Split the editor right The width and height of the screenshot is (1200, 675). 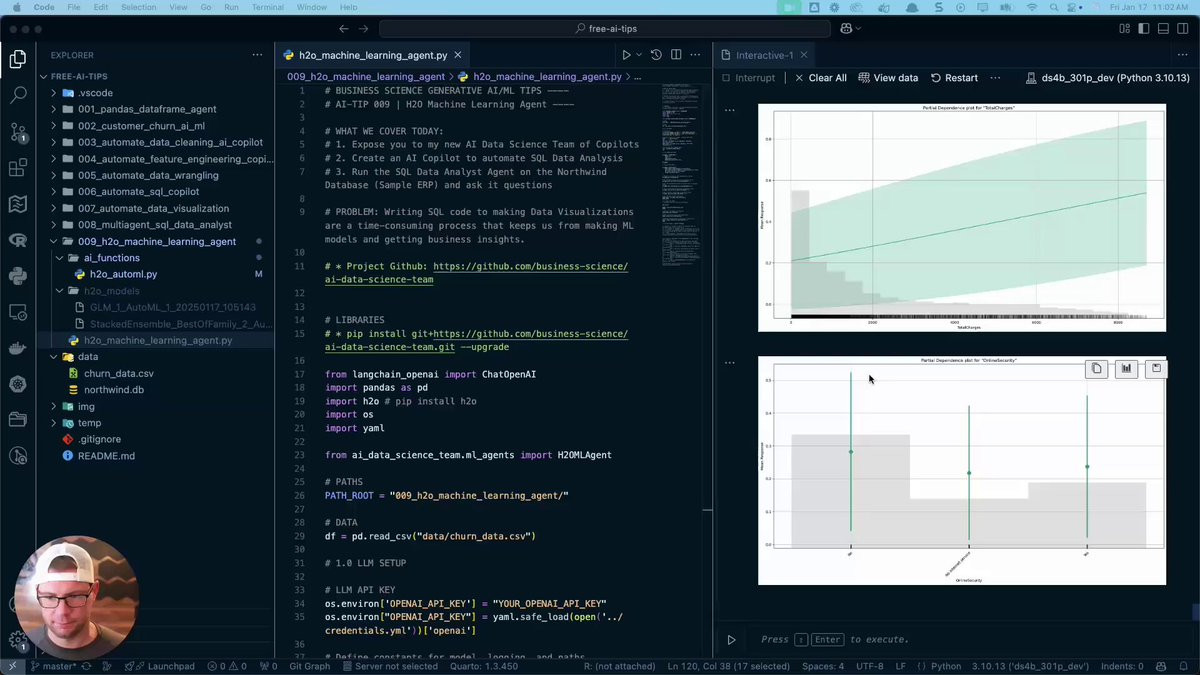tap(676, 55)
